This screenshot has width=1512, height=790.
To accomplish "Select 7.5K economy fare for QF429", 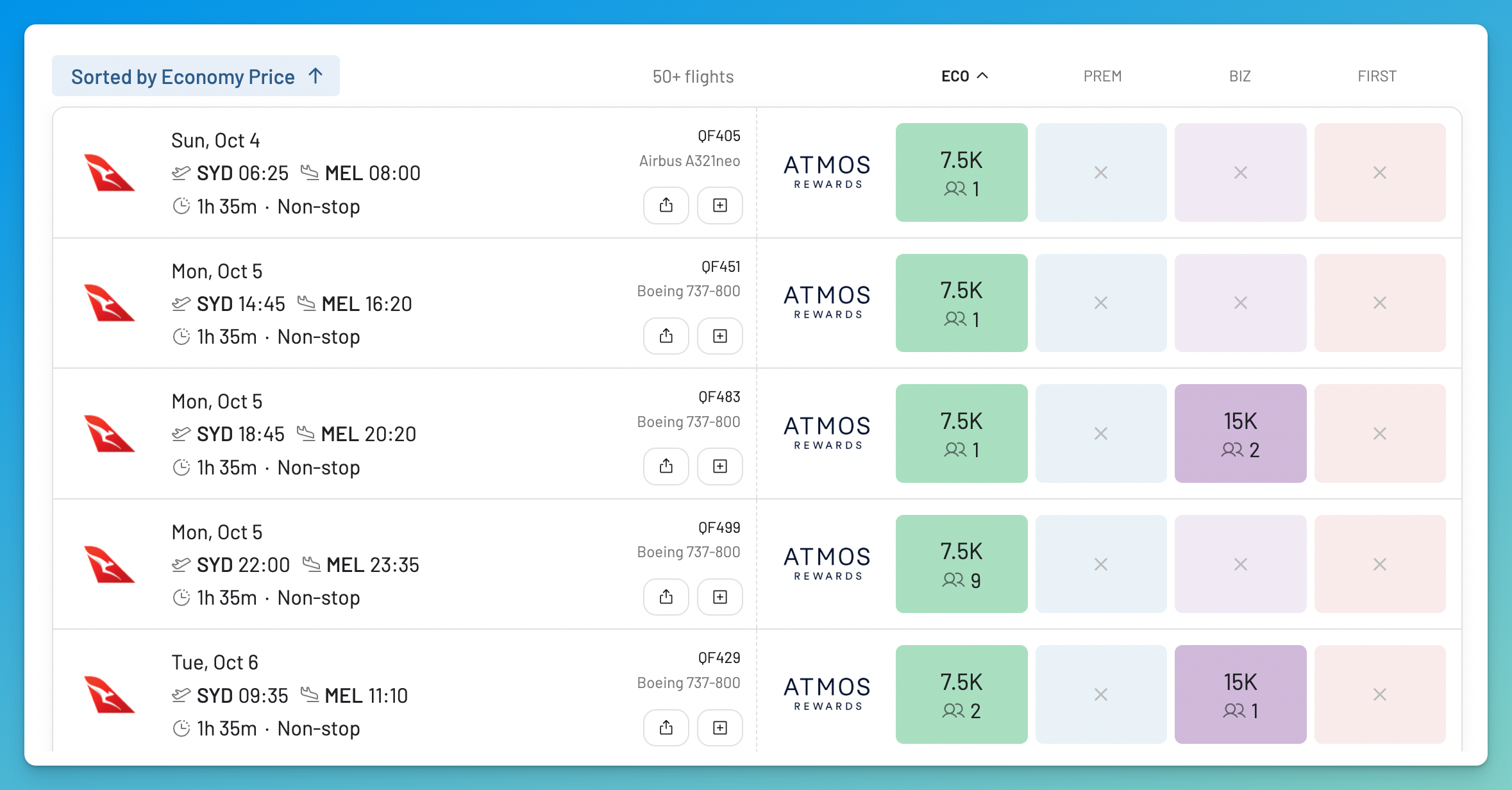I will 961,694.
